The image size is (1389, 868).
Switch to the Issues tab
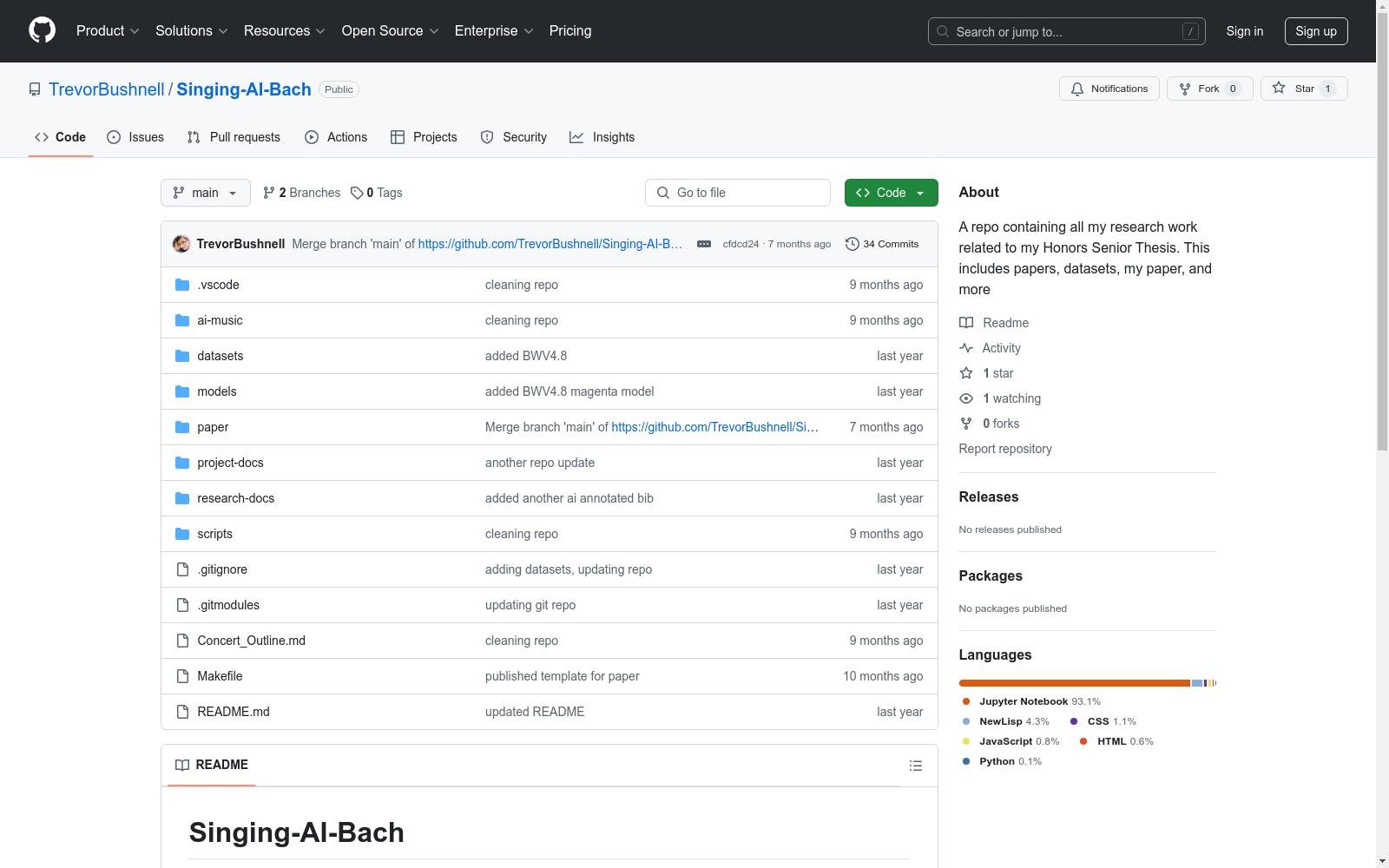135,137
